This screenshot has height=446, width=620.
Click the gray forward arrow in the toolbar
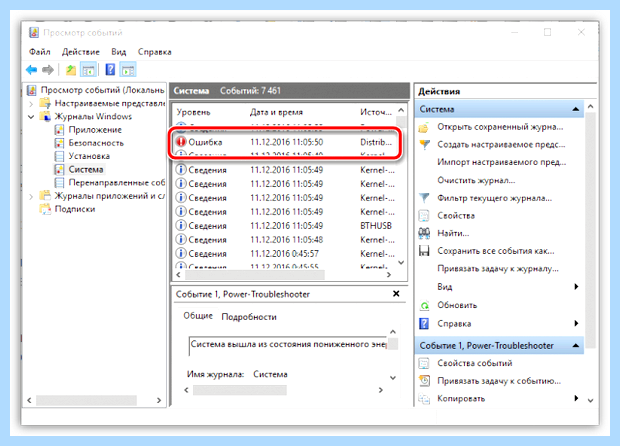coord(48,70)
